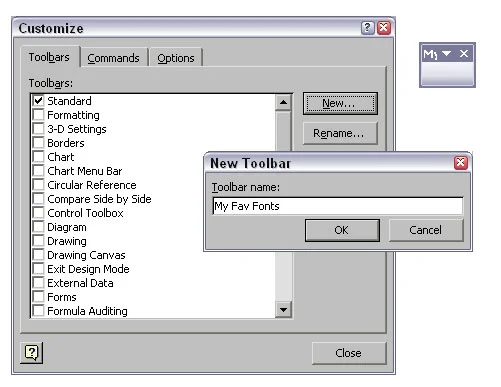Tick the Diagram toolbar checkbox
This screenshot has width=501, height=387.
click(x=39, y=227)
